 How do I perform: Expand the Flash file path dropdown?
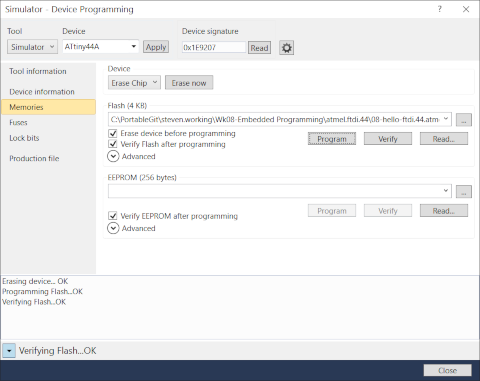(446, 119)
